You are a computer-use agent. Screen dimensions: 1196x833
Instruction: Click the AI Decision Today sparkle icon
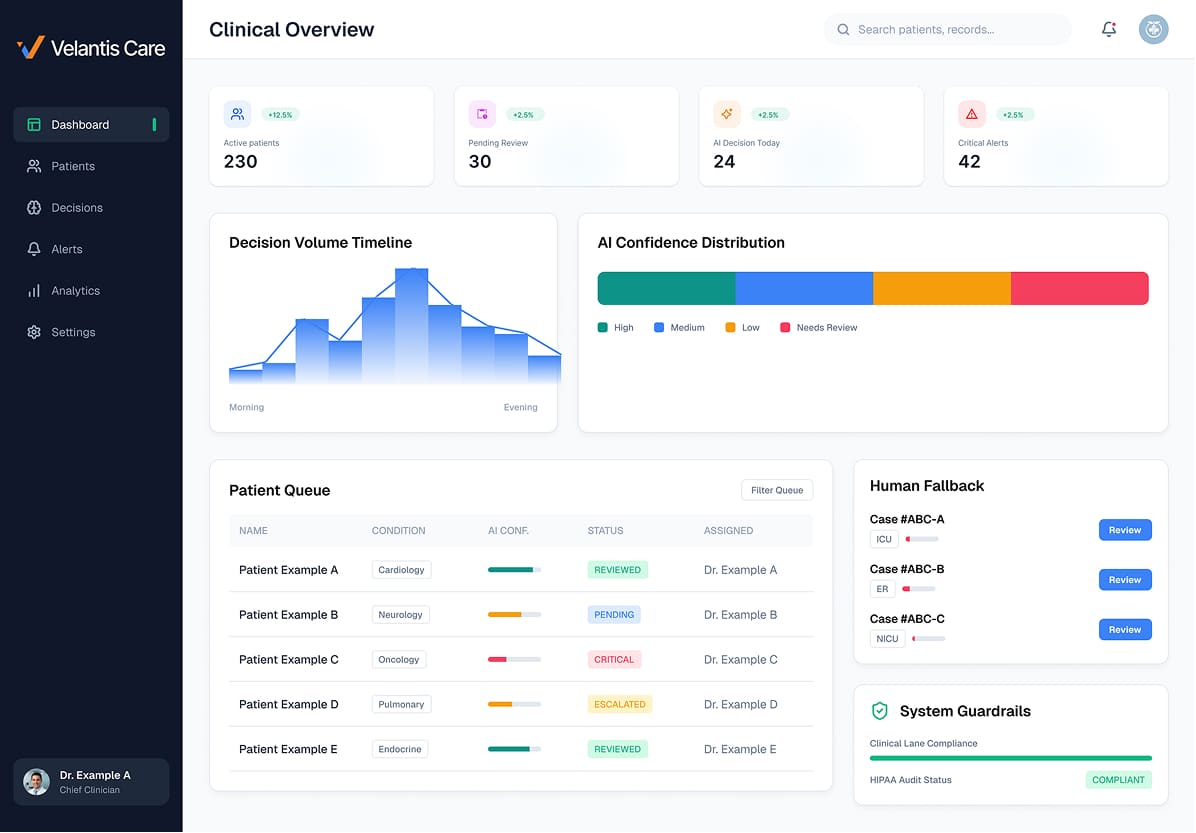click(x=727, y=114)
